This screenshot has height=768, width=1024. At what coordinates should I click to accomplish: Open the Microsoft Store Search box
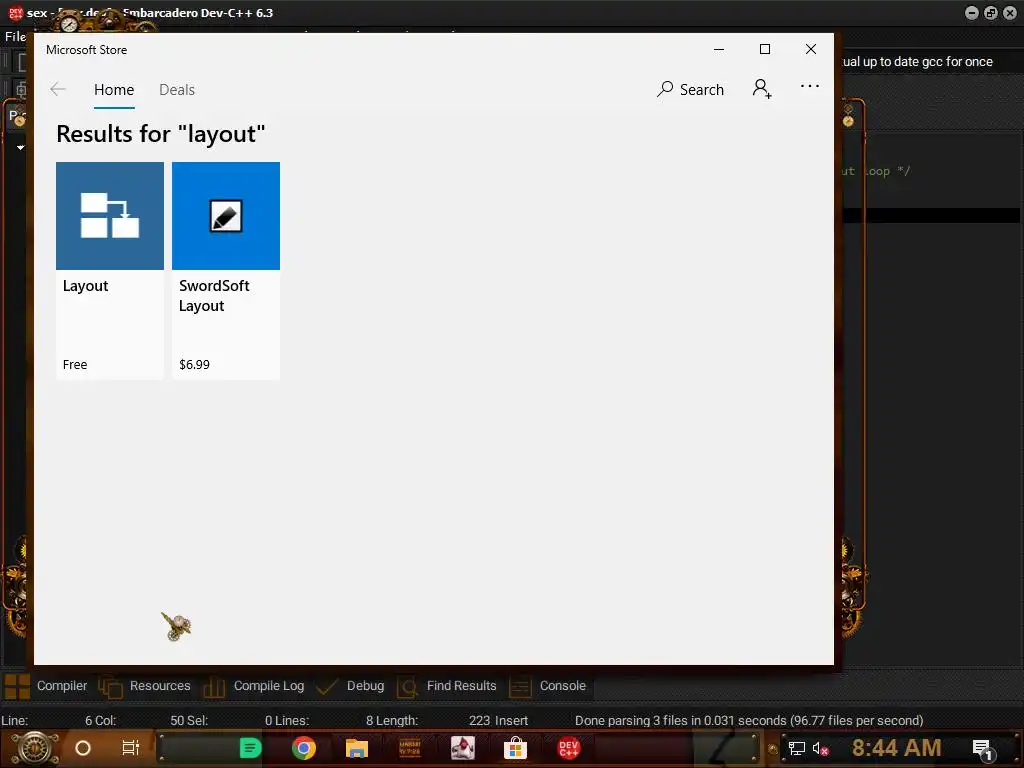coord(690,89)
